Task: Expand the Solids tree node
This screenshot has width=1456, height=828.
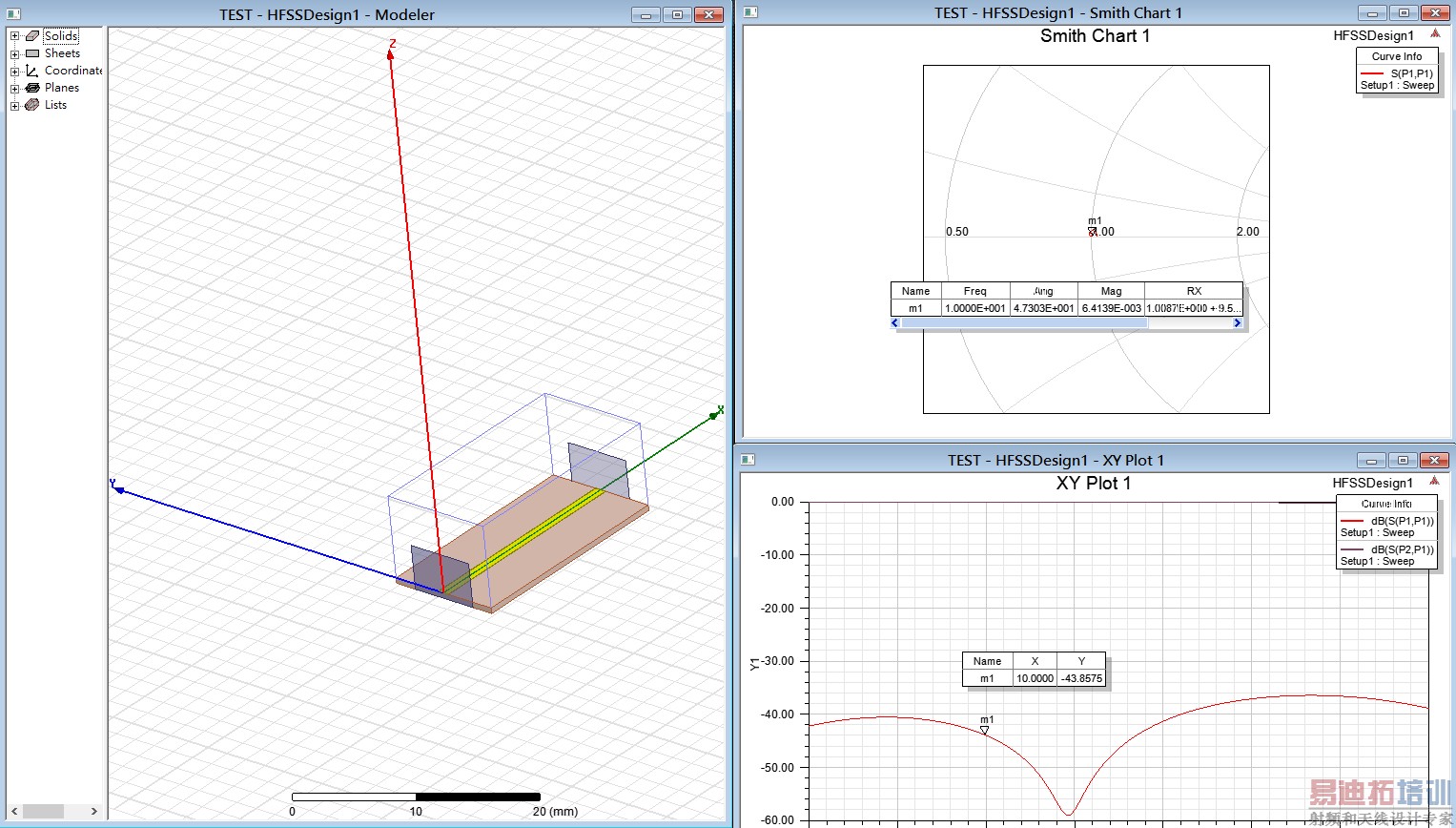Action: pyautogui.click(x=14, y=36)
